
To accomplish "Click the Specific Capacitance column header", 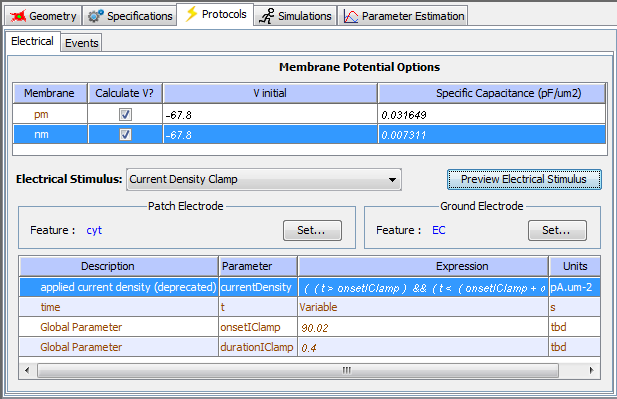I will (x=492, y=93).
